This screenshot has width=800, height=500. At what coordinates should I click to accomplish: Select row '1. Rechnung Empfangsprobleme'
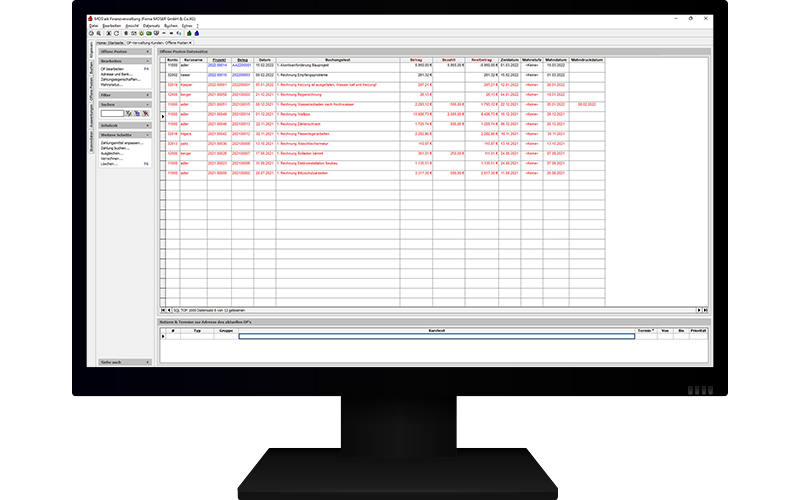pyautogui.click(x=385, y=75)
